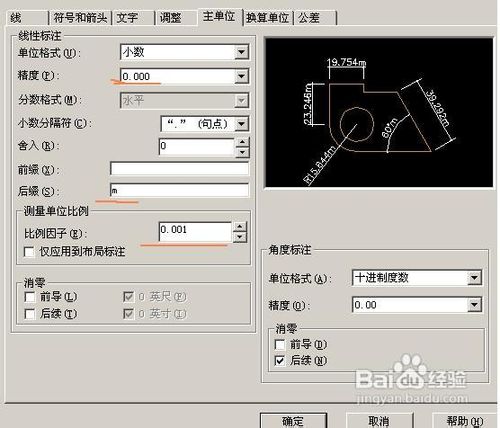Image resolution: width=500 pixels, height=428 pixels.
Task: Decrease the 比例因子 with down arrow
Action: (x=240, y=237)
